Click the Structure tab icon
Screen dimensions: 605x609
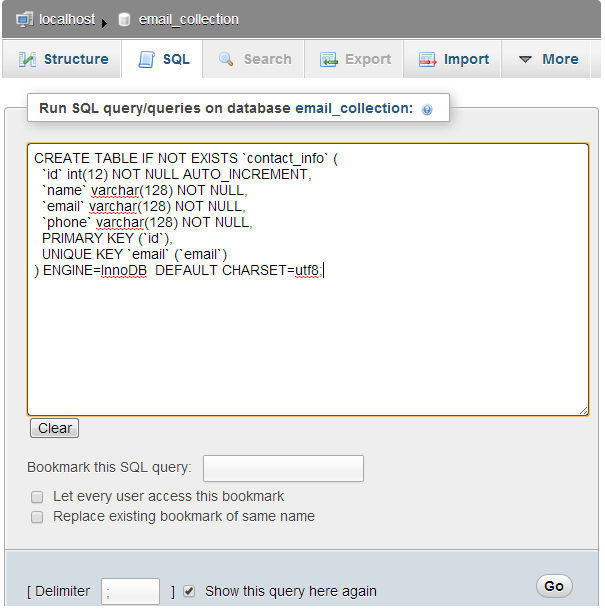27,60
